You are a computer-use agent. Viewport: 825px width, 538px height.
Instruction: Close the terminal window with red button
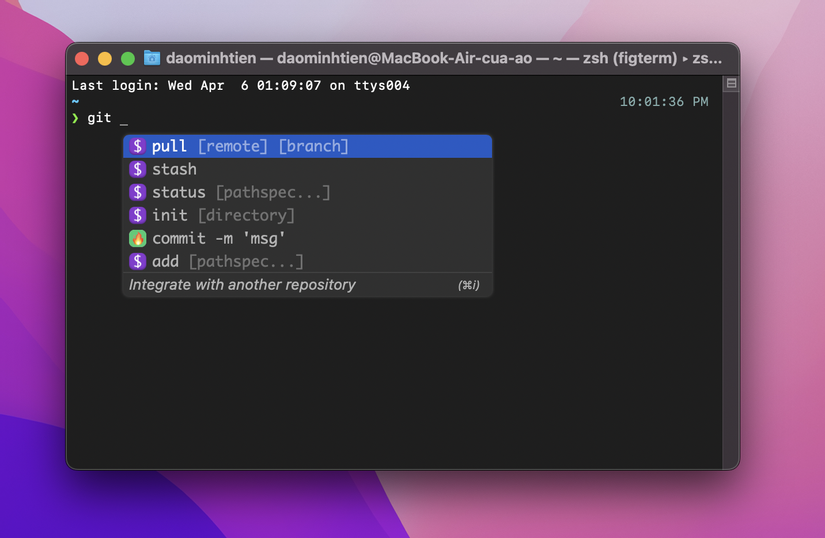tap(82, 58)
